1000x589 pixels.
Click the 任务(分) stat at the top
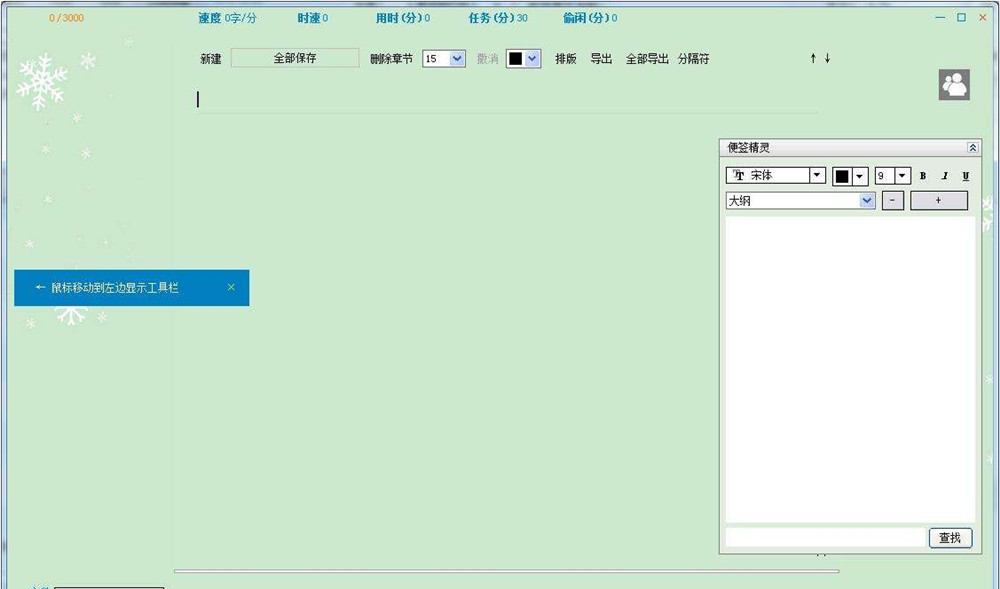(x=497, y=17)
